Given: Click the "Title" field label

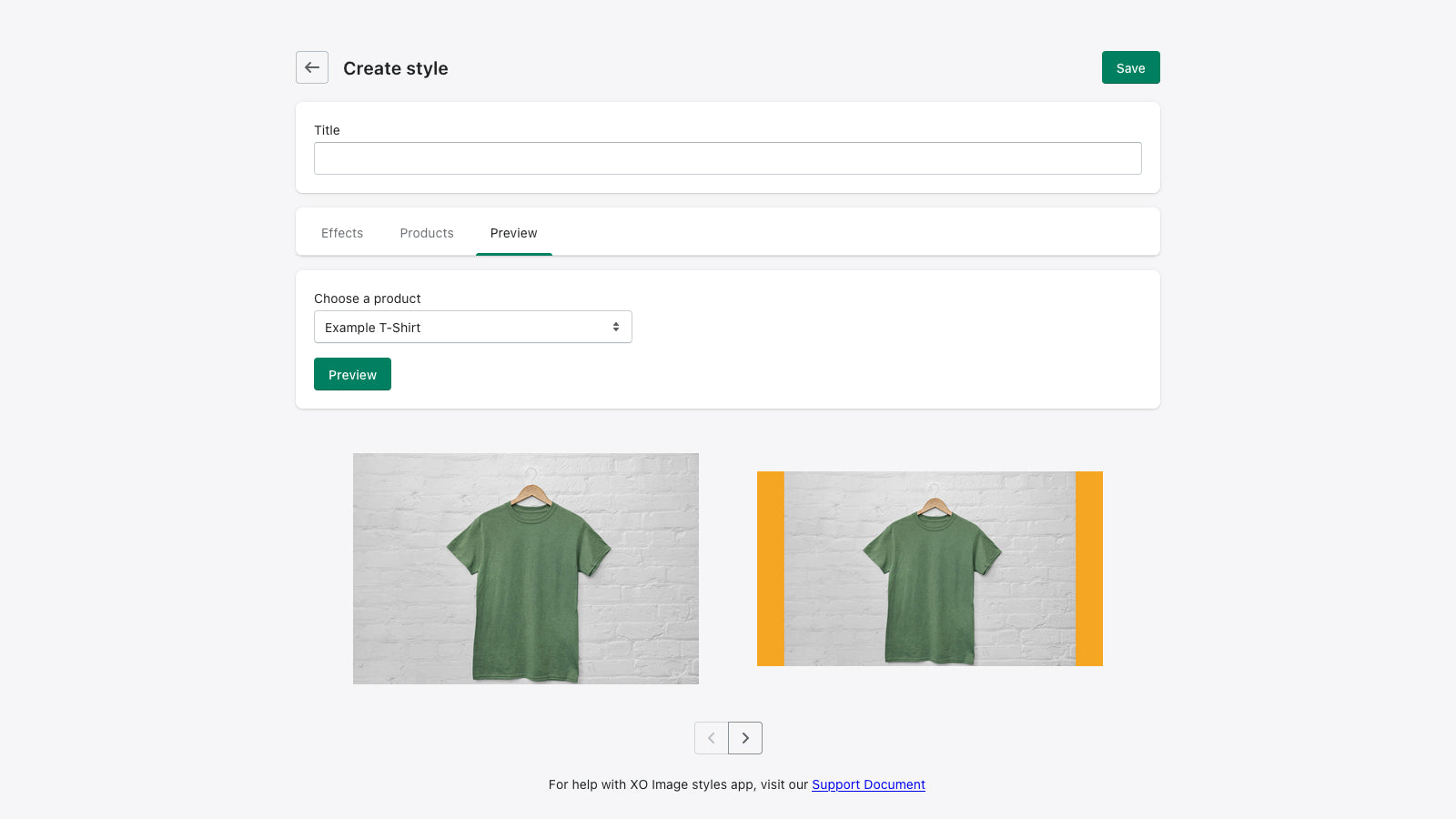Looking at the screenshot, I should click(x=327, y=130).
